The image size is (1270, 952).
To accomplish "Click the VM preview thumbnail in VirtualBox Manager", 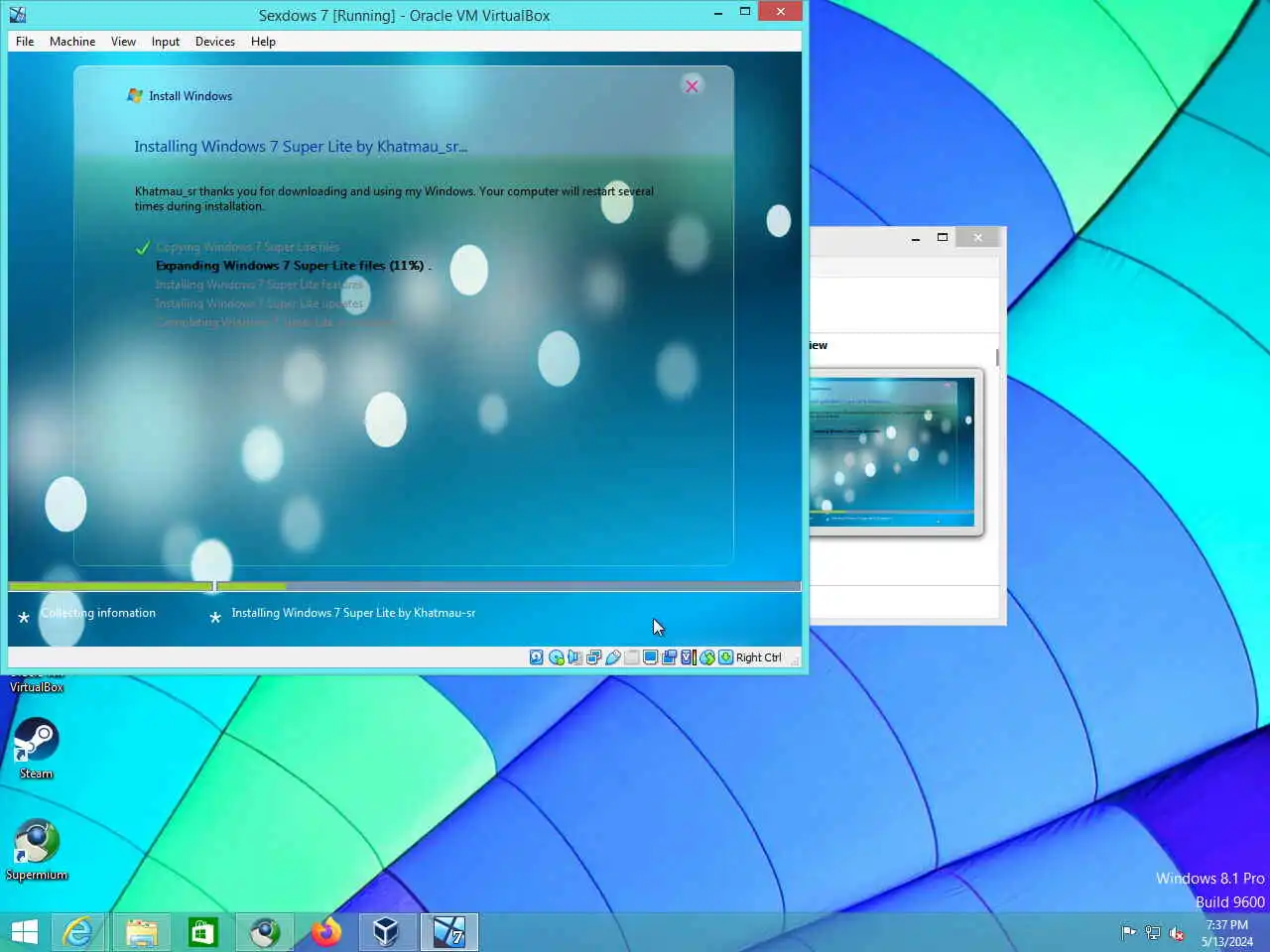I will 893,452.
